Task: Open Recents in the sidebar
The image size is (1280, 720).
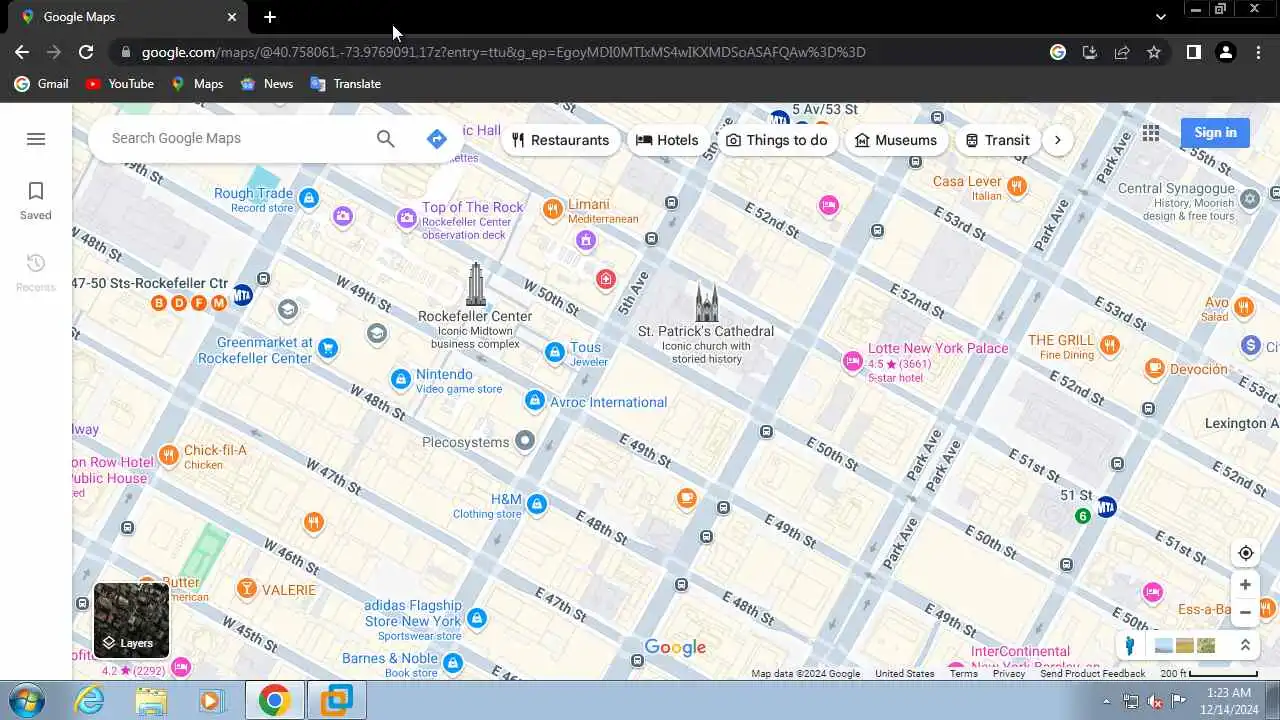Action: (x=36, y=273)
